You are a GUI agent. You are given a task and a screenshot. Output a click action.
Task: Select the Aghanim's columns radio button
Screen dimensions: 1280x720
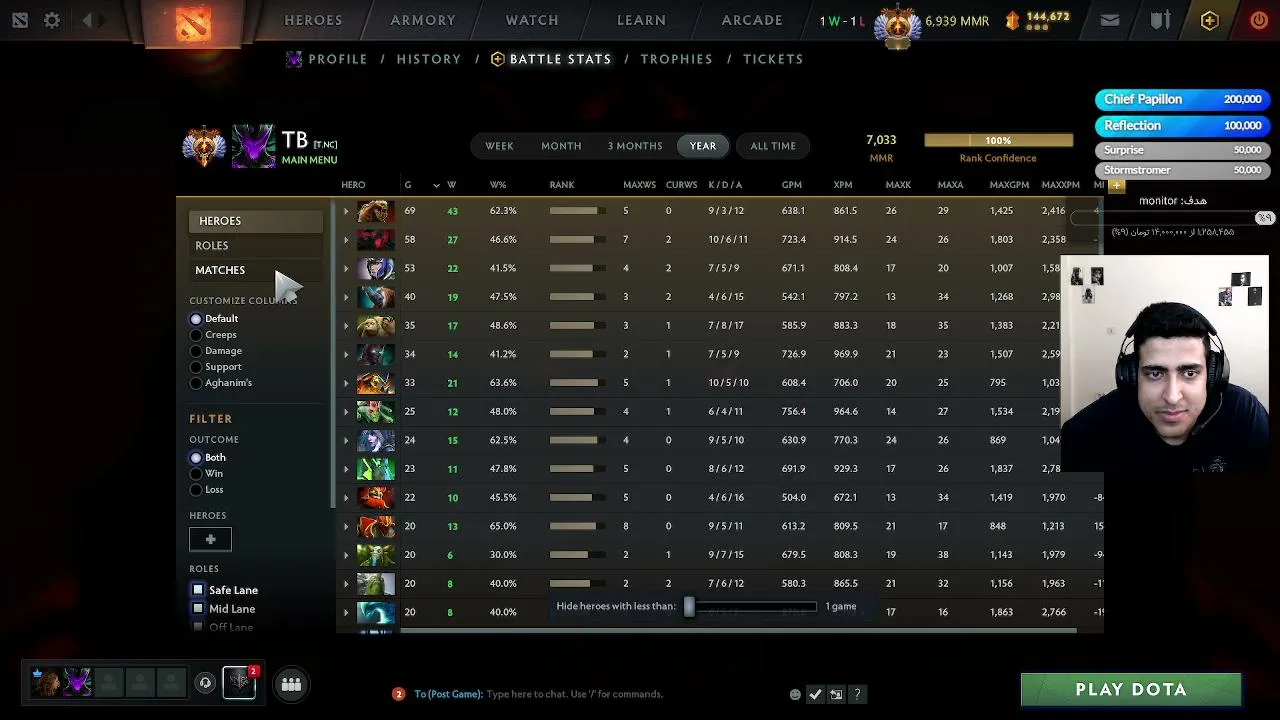196,383
